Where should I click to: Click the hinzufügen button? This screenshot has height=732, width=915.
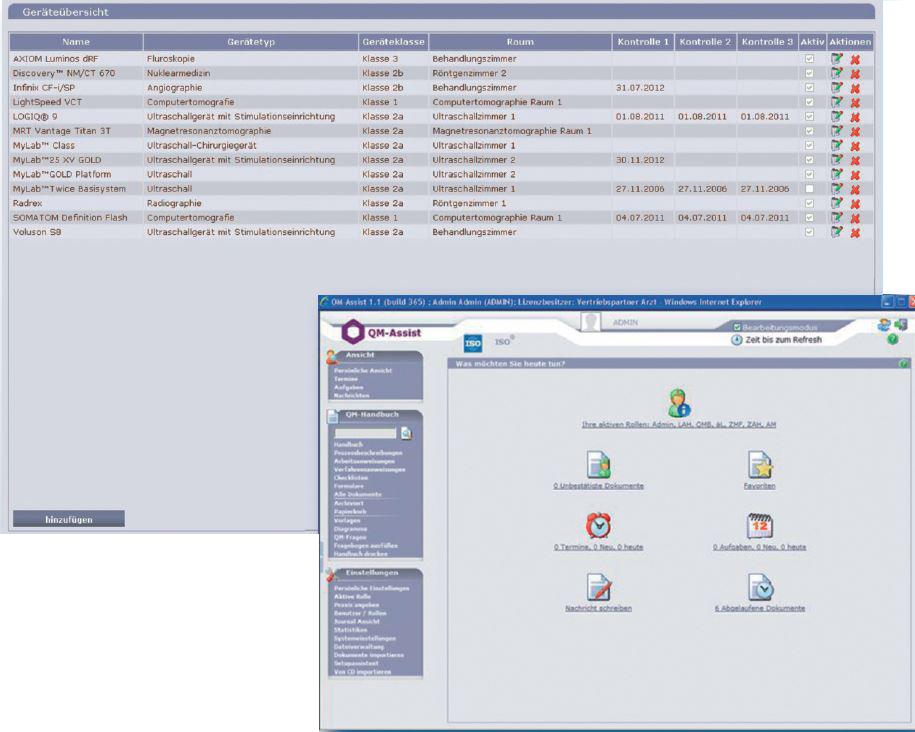coord(69,519)
